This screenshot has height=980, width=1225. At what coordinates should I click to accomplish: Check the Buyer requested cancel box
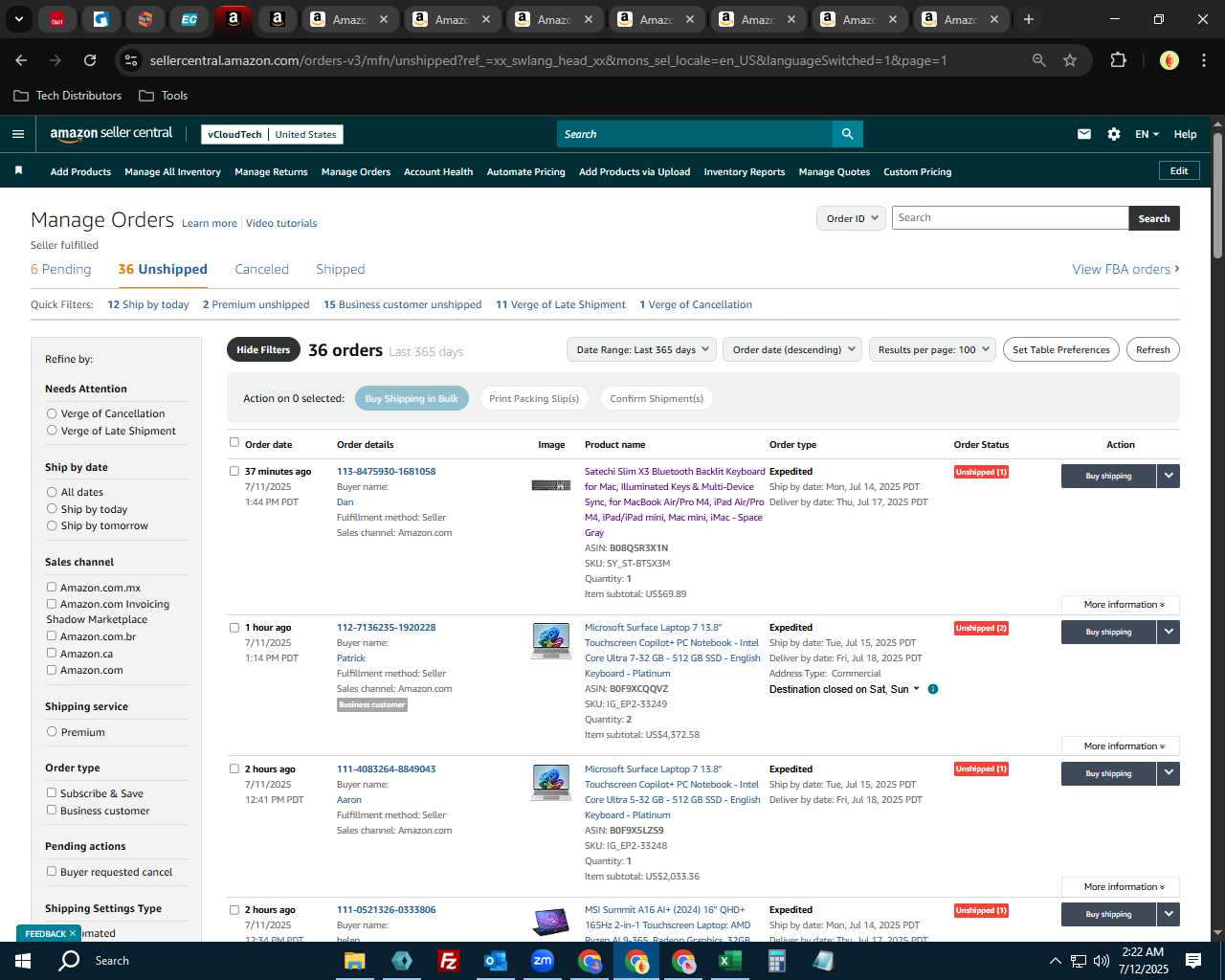point(52,871)
